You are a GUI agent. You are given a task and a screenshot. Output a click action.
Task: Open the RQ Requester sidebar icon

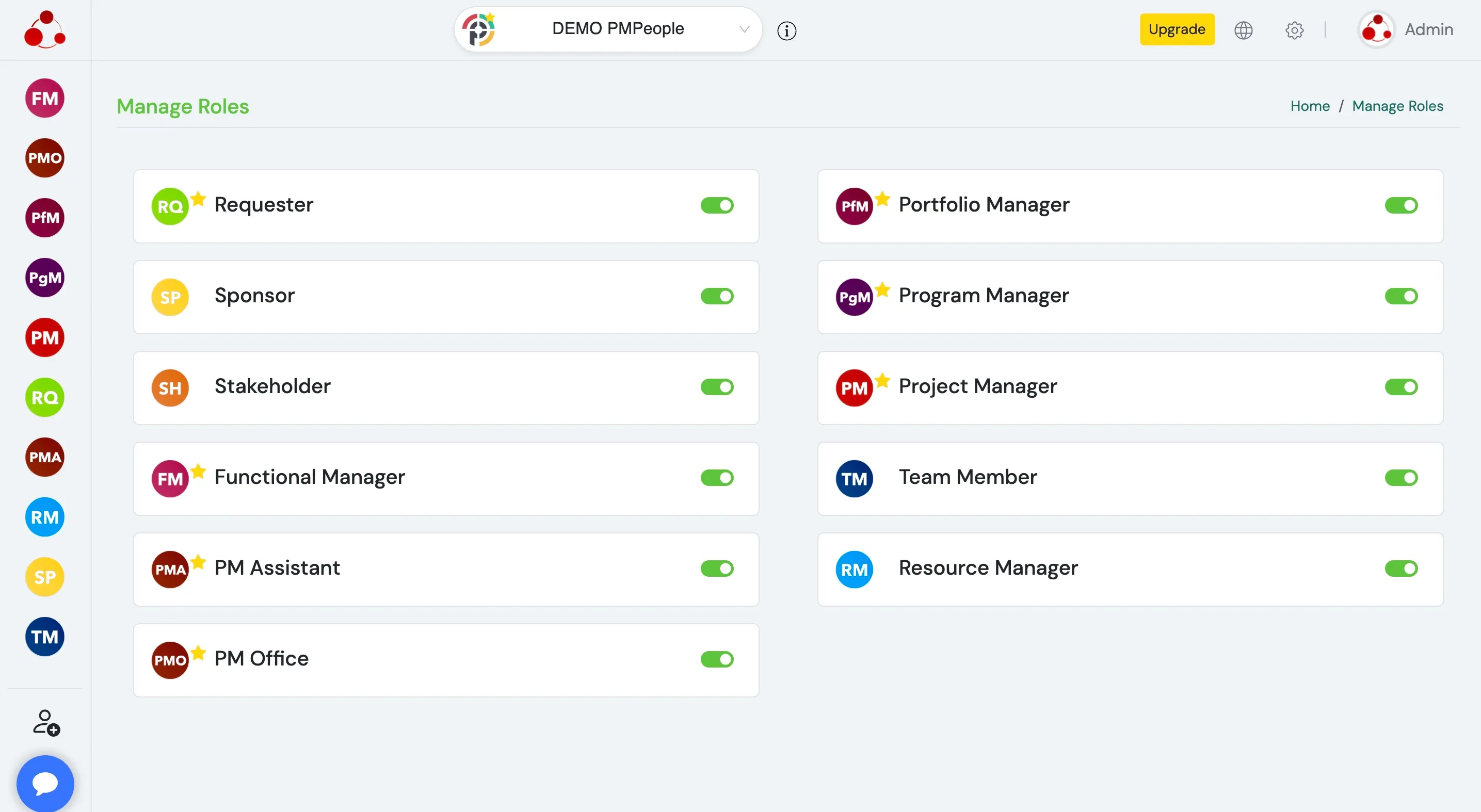pos(45,398)
